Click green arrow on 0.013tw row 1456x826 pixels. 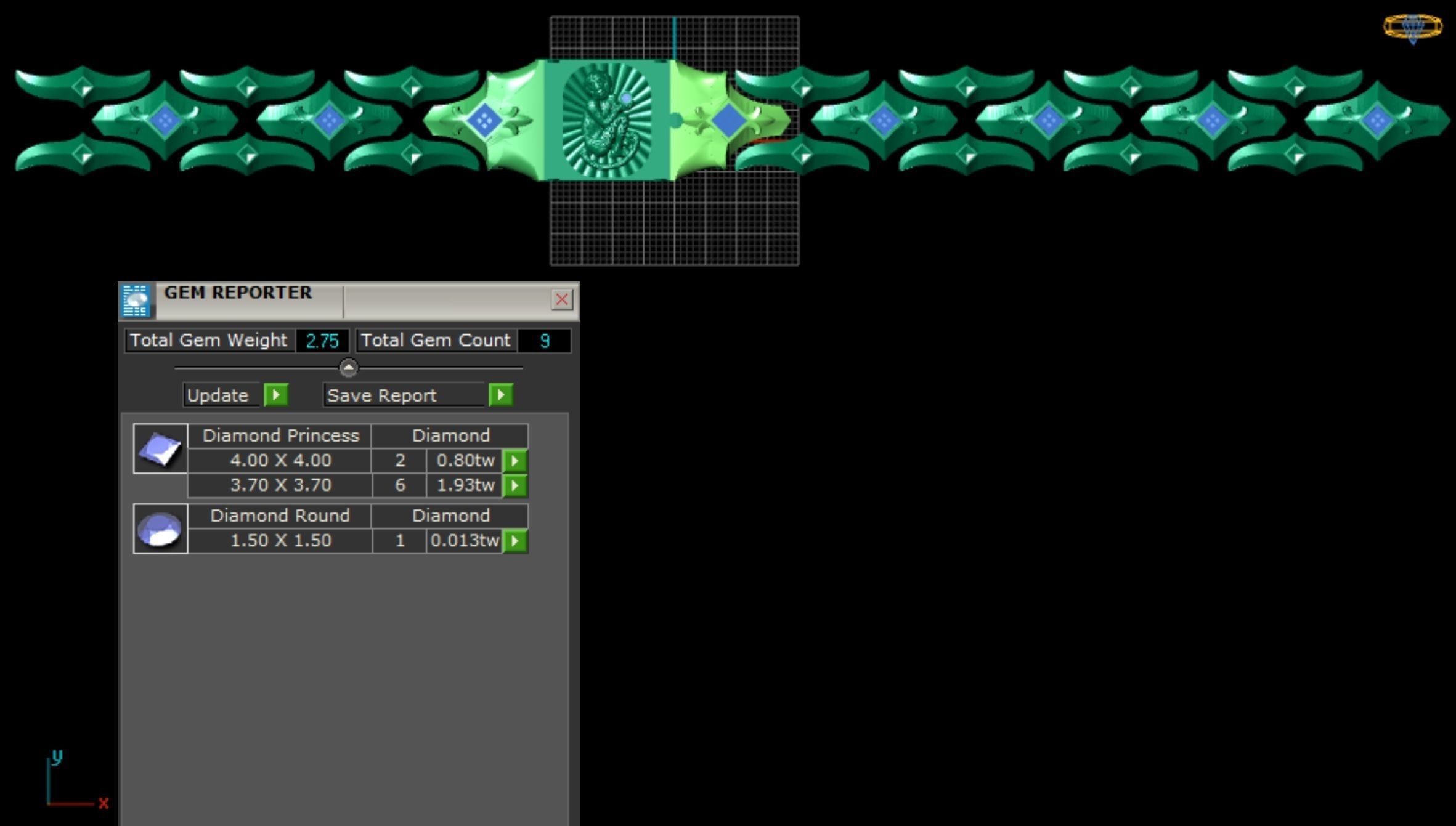515,541
